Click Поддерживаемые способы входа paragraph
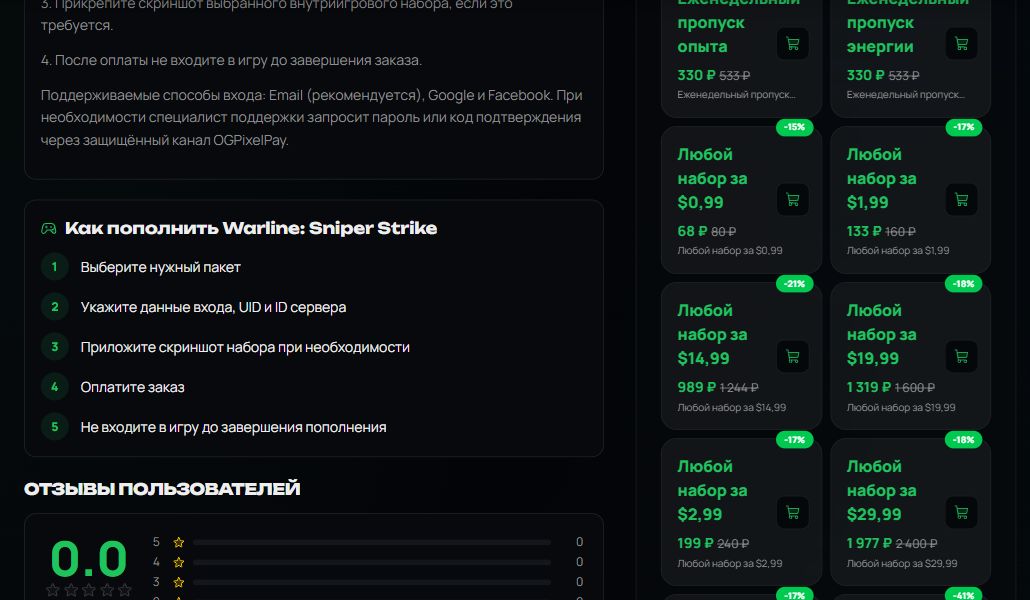Image resolution: width=1030 pixels, height=600 pixels. [311, 118]
